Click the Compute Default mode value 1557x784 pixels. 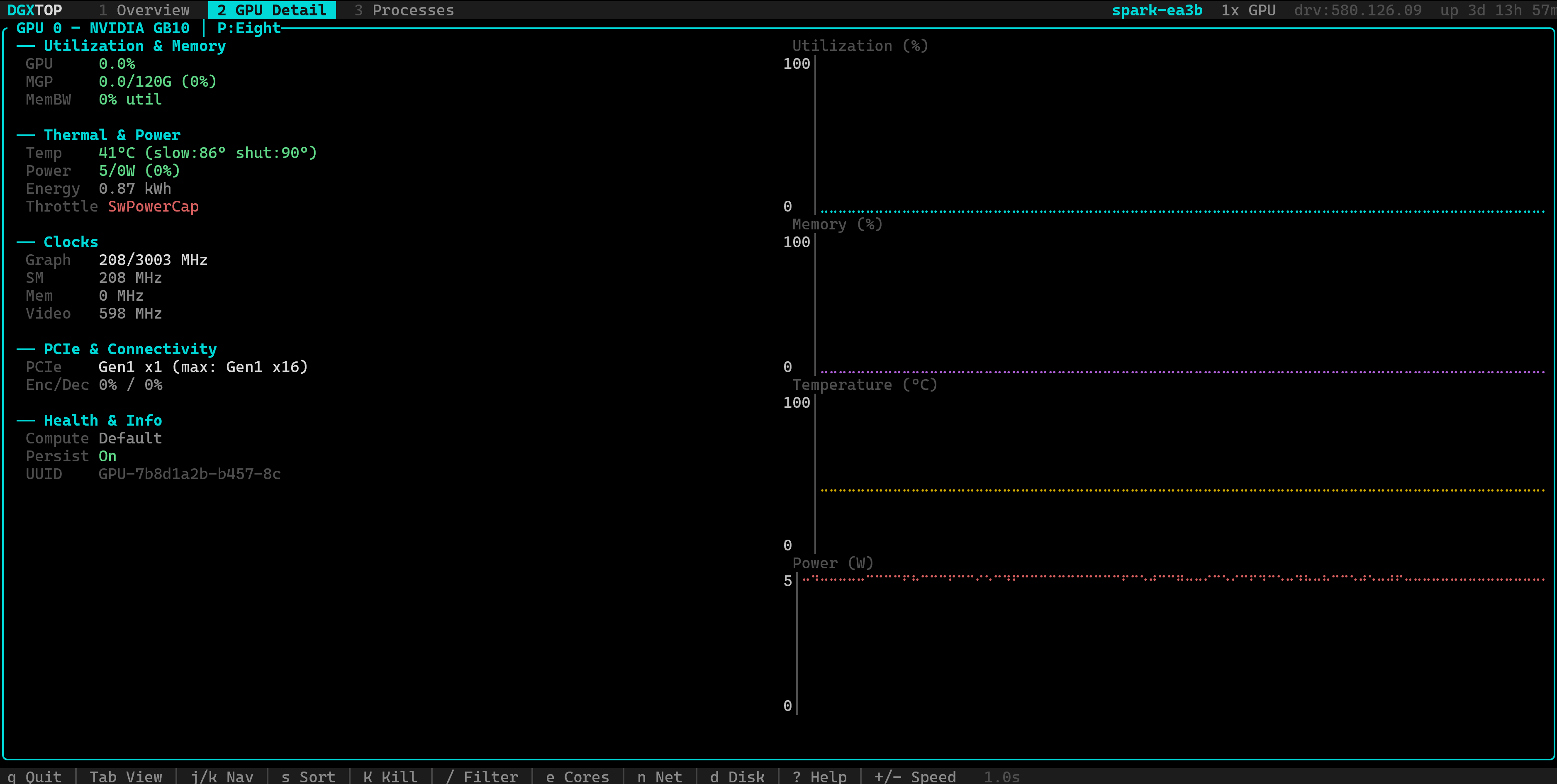pyautogui.click(x=130, y=438)
